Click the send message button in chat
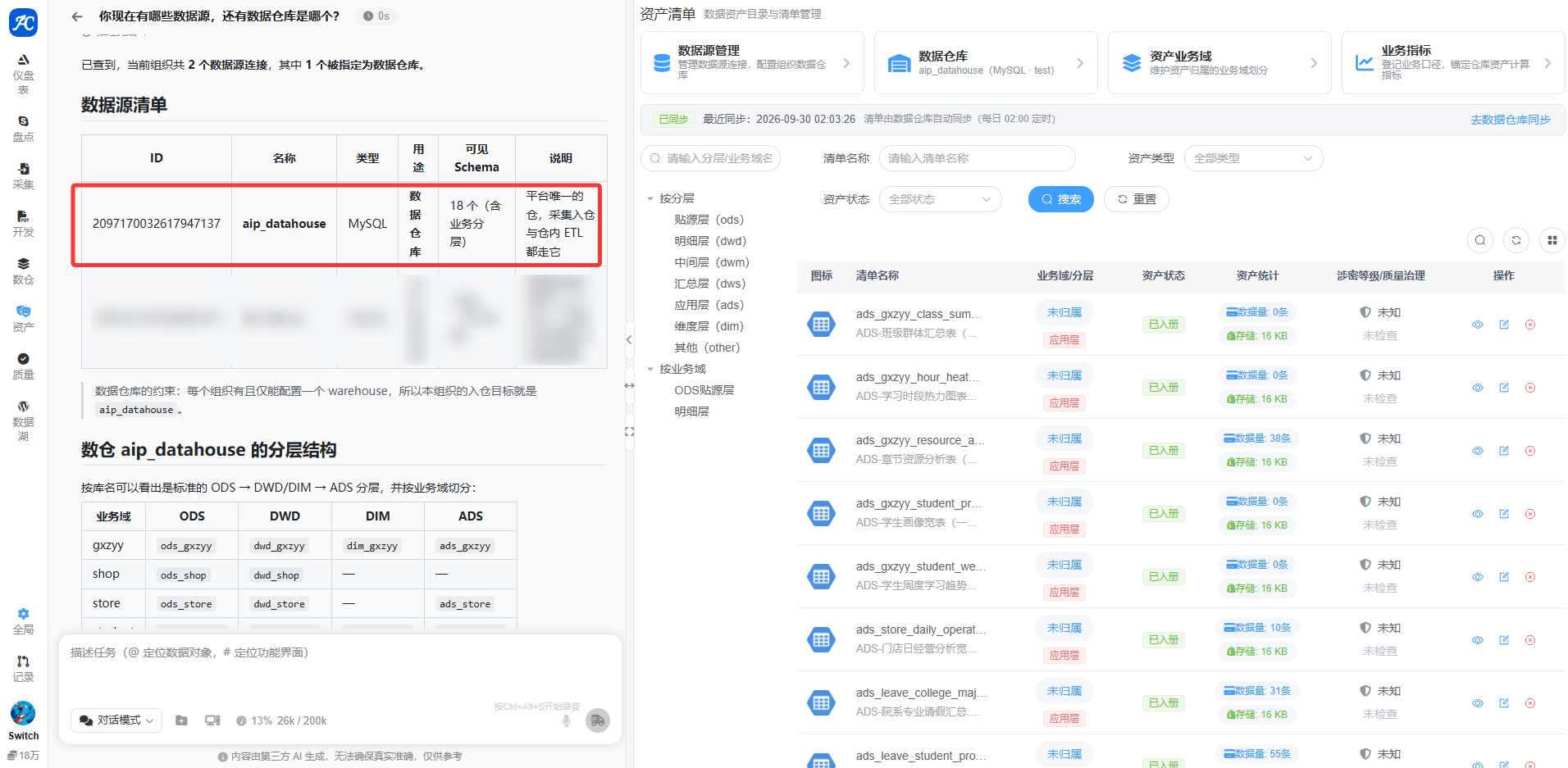Image resolution: width=1568 pixels, height=768 pixels. [598, 720]
